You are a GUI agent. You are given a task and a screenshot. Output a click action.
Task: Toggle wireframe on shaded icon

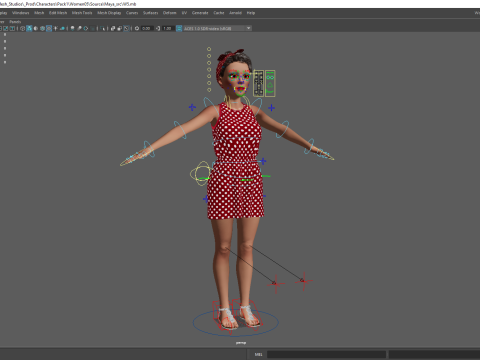[x=42, y=29]
